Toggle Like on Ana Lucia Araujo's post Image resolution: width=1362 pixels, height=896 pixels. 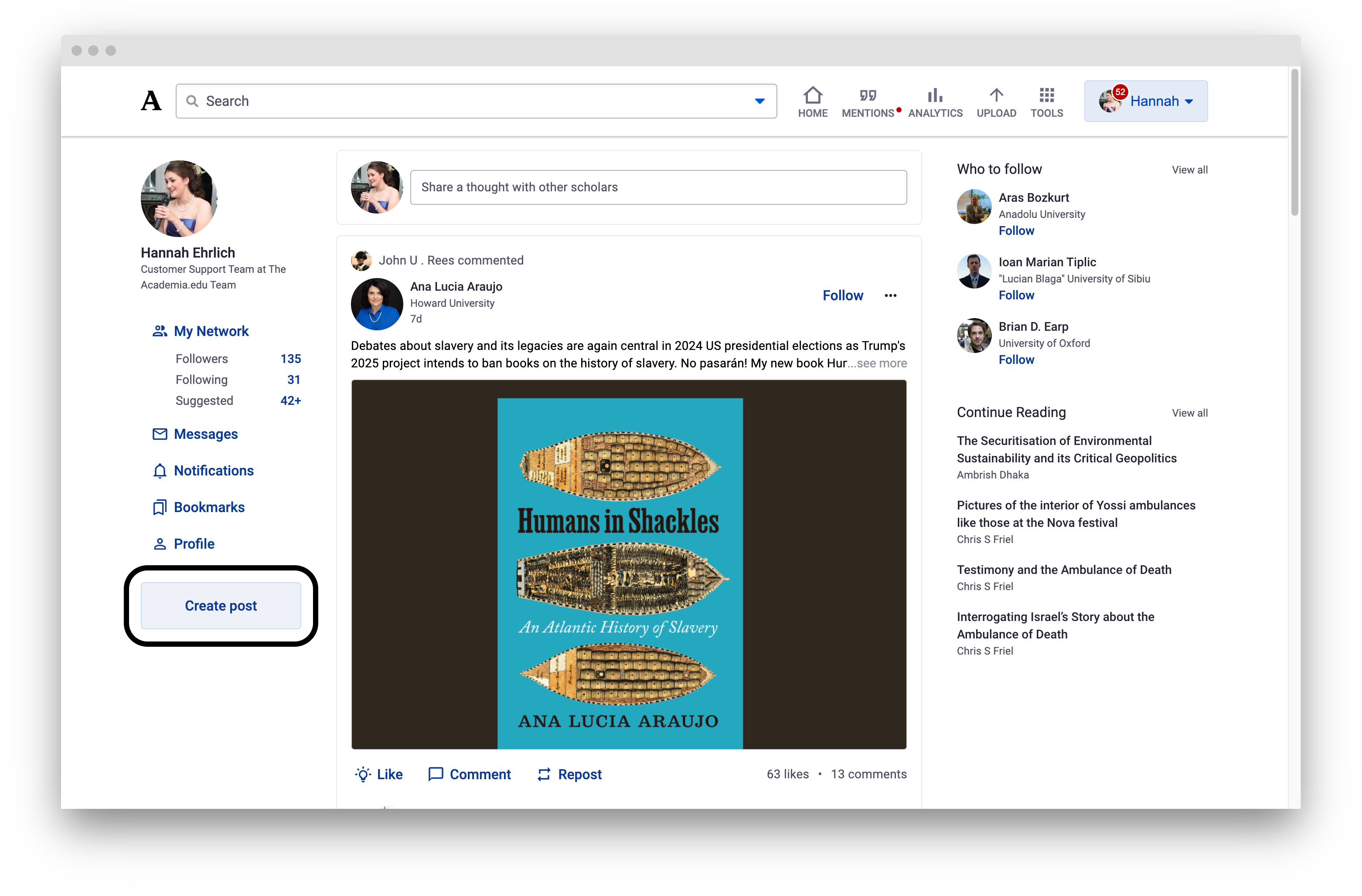click(x=379, y=774)
